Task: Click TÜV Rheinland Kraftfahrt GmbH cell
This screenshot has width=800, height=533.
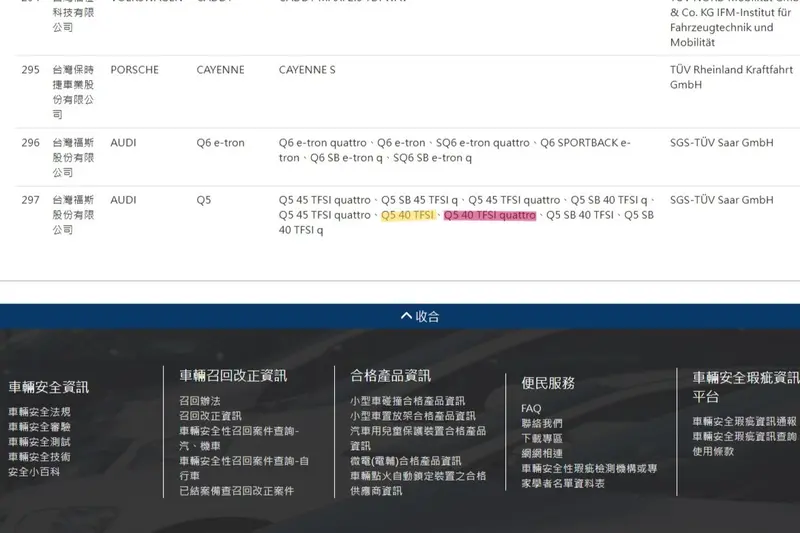Action: (x=732, y=77)
